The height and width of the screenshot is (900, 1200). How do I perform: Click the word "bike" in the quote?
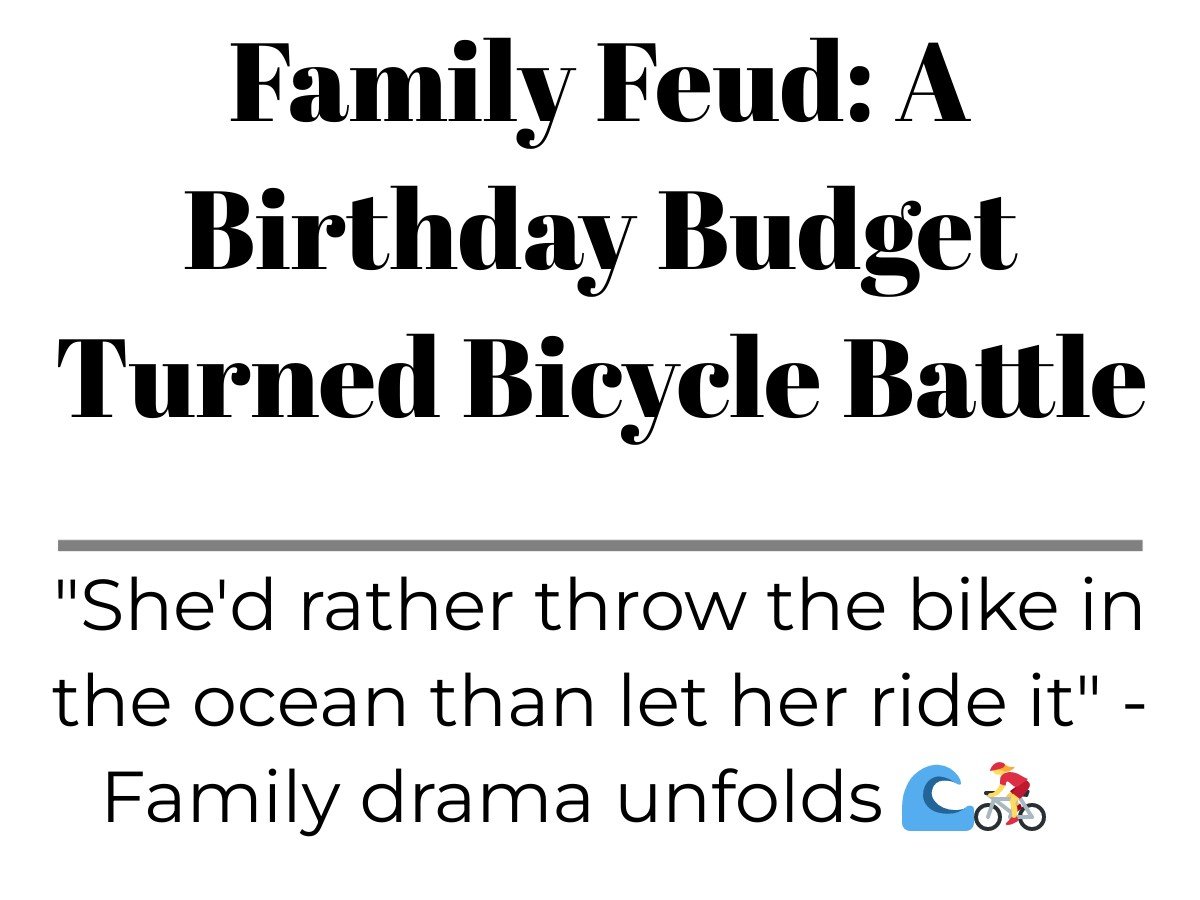pyautogui.click(x=982, y=608)
